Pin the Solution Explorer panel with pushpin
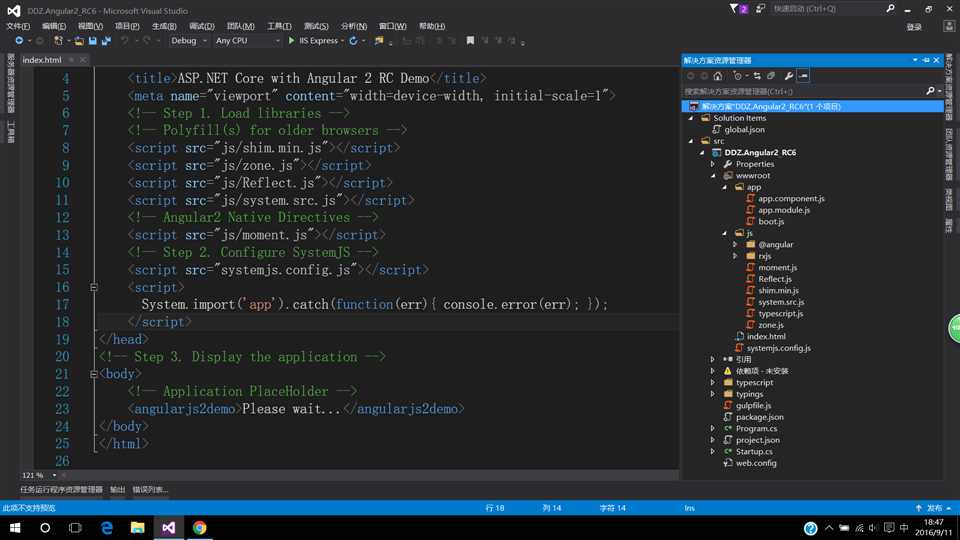Image resolution: width=960 pixels, height=540 pixels. [x=926, y=60]
